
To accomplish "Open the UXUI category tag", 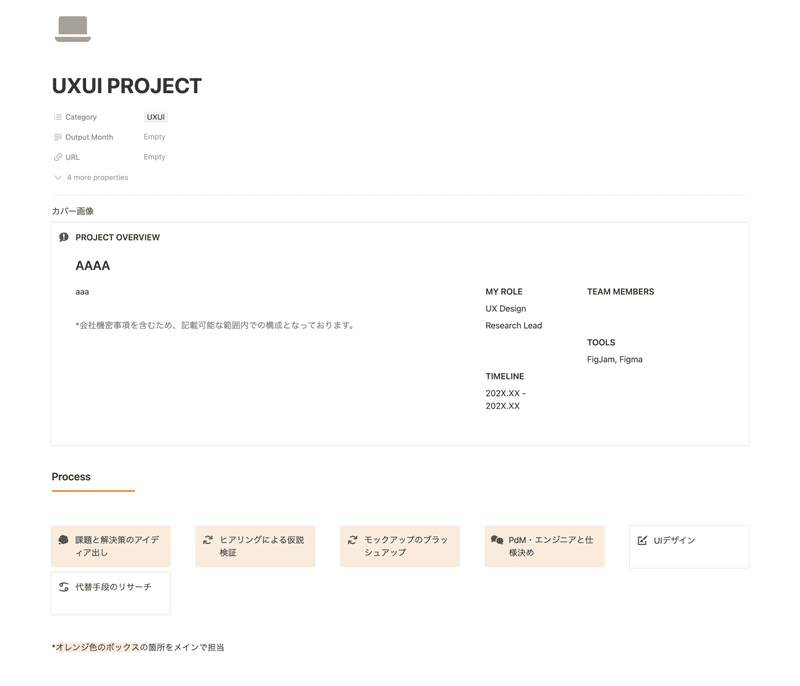I will coord(156,117).
